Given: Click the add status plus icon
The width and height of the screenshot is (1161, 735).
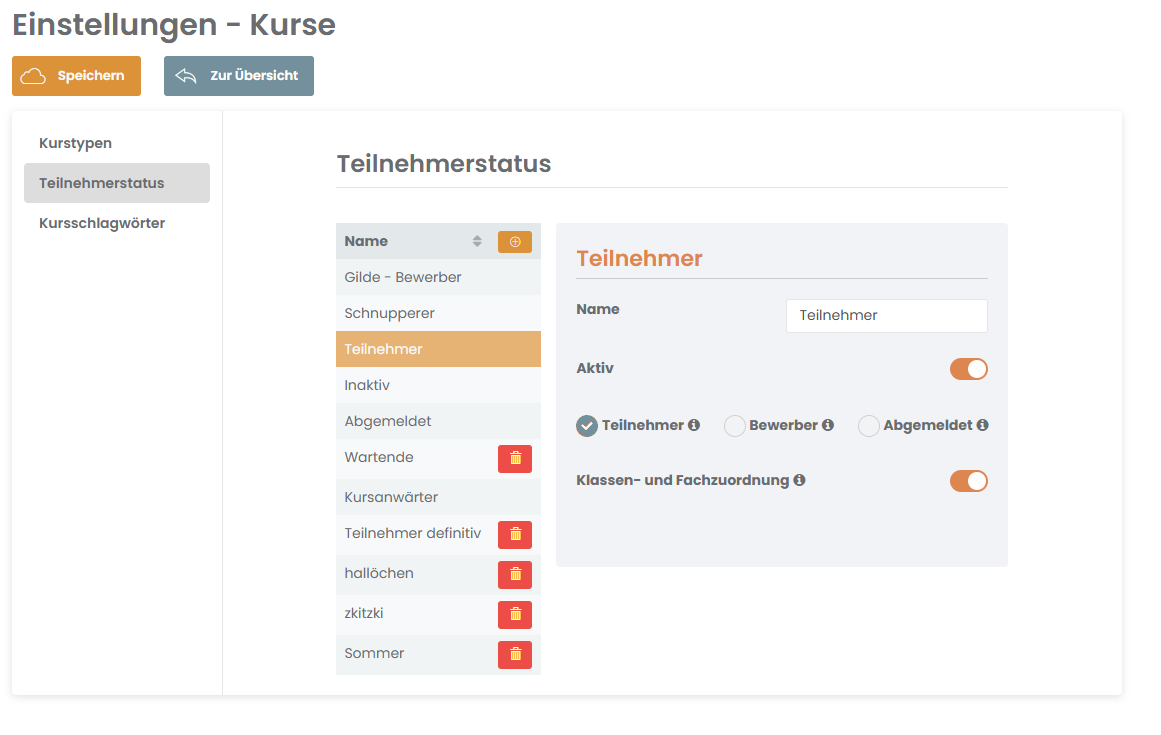Looking at the screenshot, I should click(x=515, y=242).
